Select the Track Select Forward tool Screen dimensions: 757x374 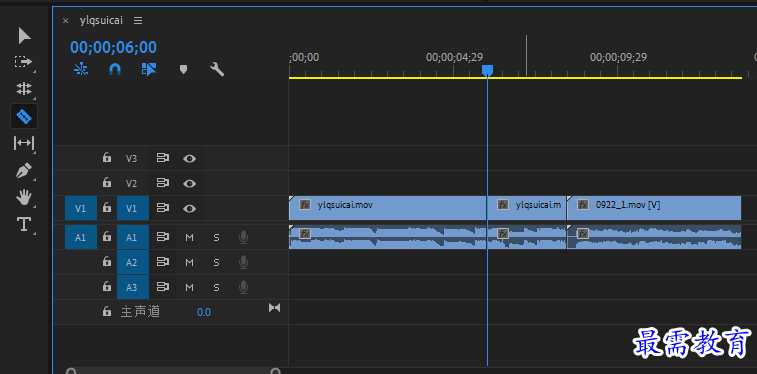pos(23,62)
